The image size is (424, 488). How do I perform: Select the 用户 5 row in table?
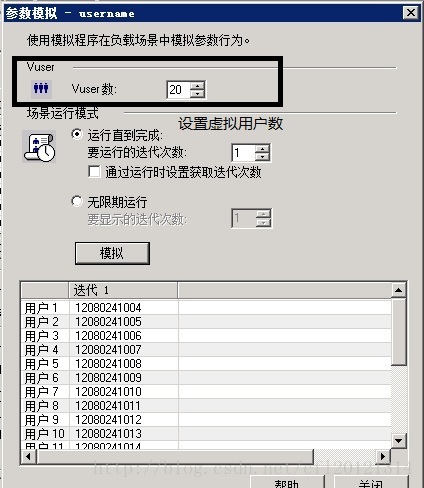pos(206,364)
